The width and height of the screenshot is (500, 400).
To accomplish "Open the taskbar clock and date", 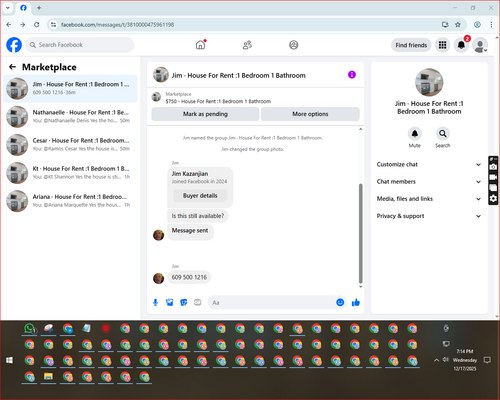I will [x=465, y=360].
